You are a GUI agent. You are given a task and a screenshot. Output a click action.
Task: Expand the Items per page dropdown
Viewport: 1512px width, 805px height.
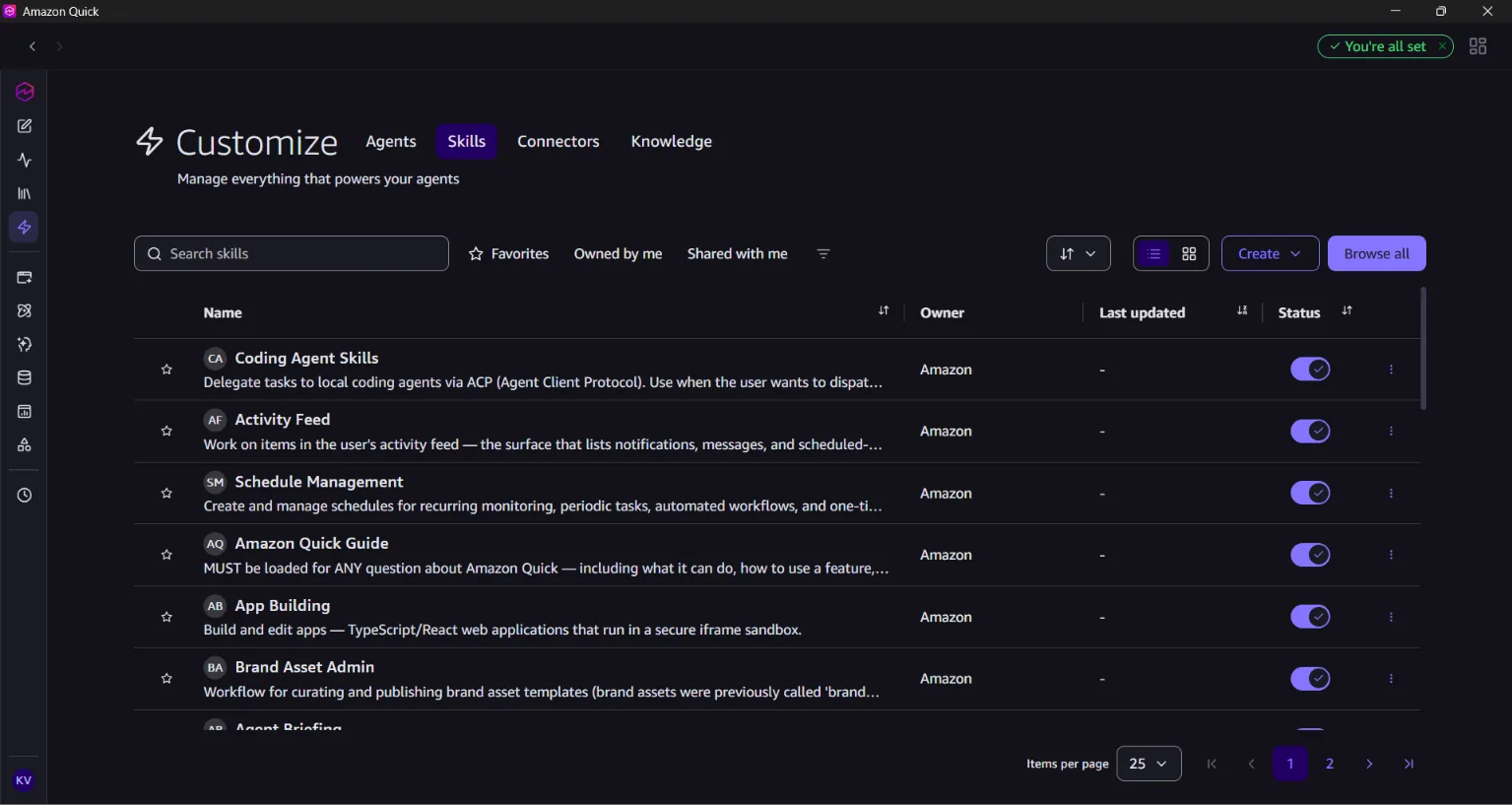(x=1149, y=764)
